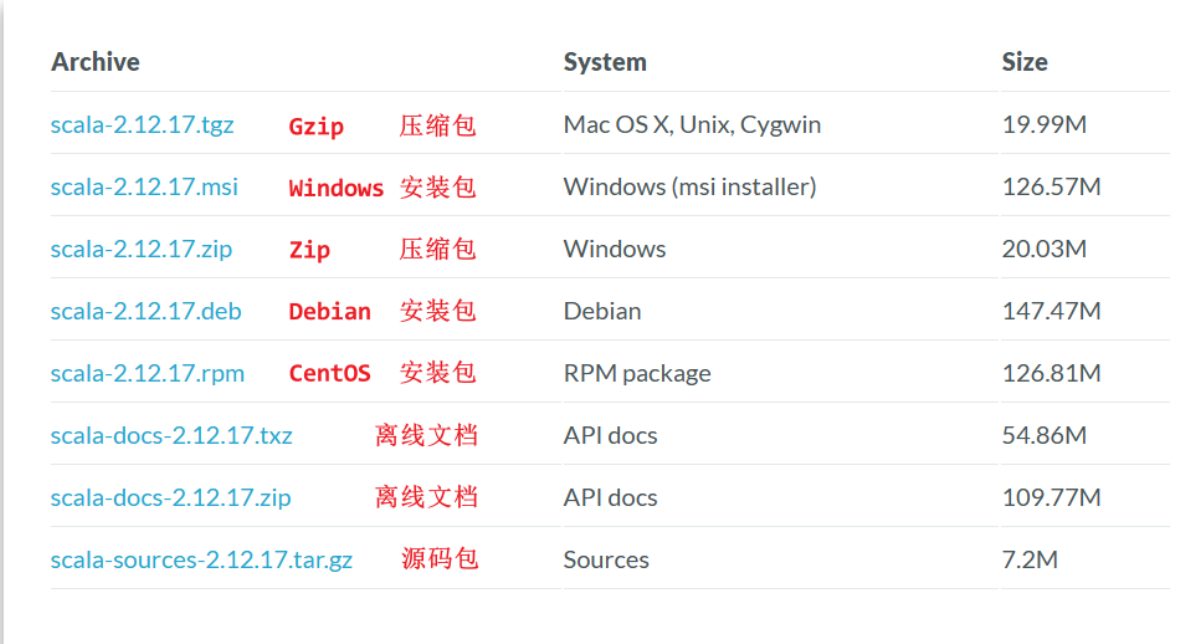Viewport: 1190px width, 644px height.
Task: Download scala-docs-2.12.17.zip offline docs
Action: [171, 498]
